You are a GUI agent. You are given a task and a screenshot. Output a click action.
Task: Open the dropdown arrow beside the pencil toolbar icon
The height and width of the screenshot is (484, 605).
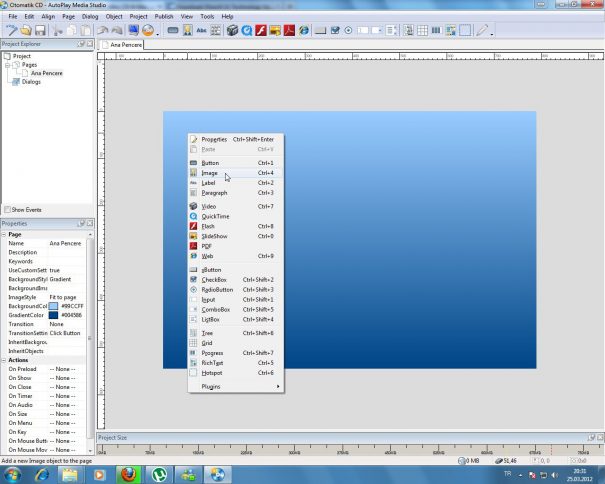[x=492, y=34]
